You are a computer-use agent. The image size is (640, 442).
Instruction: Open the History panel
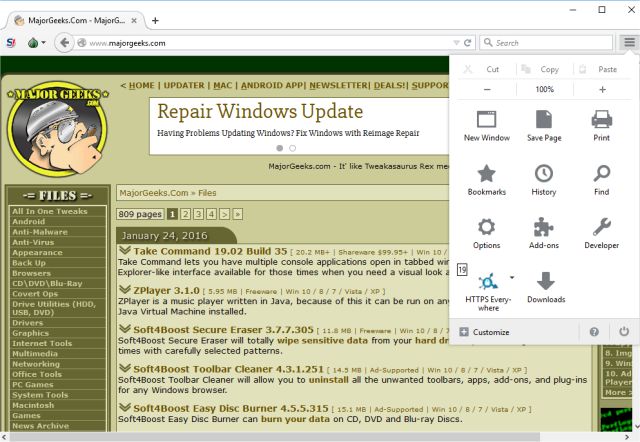[x=544, y=180]
